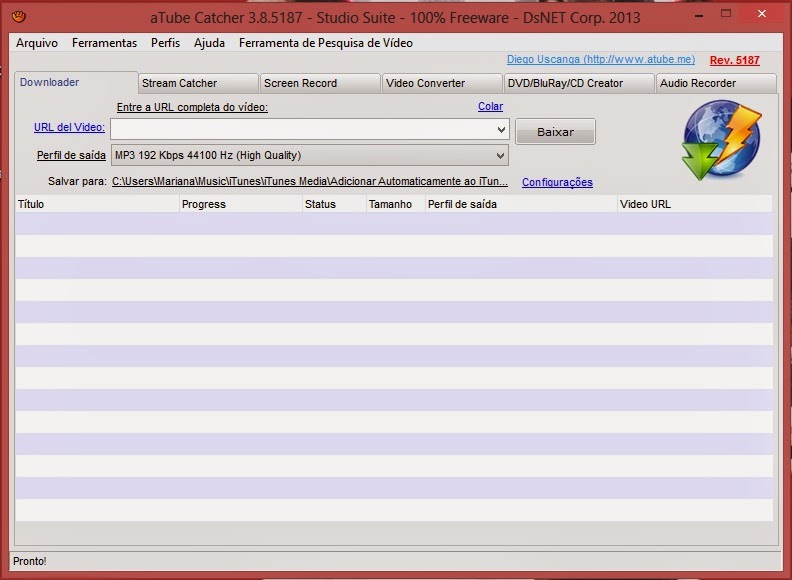Sort list by Título column header

[97, 204]
